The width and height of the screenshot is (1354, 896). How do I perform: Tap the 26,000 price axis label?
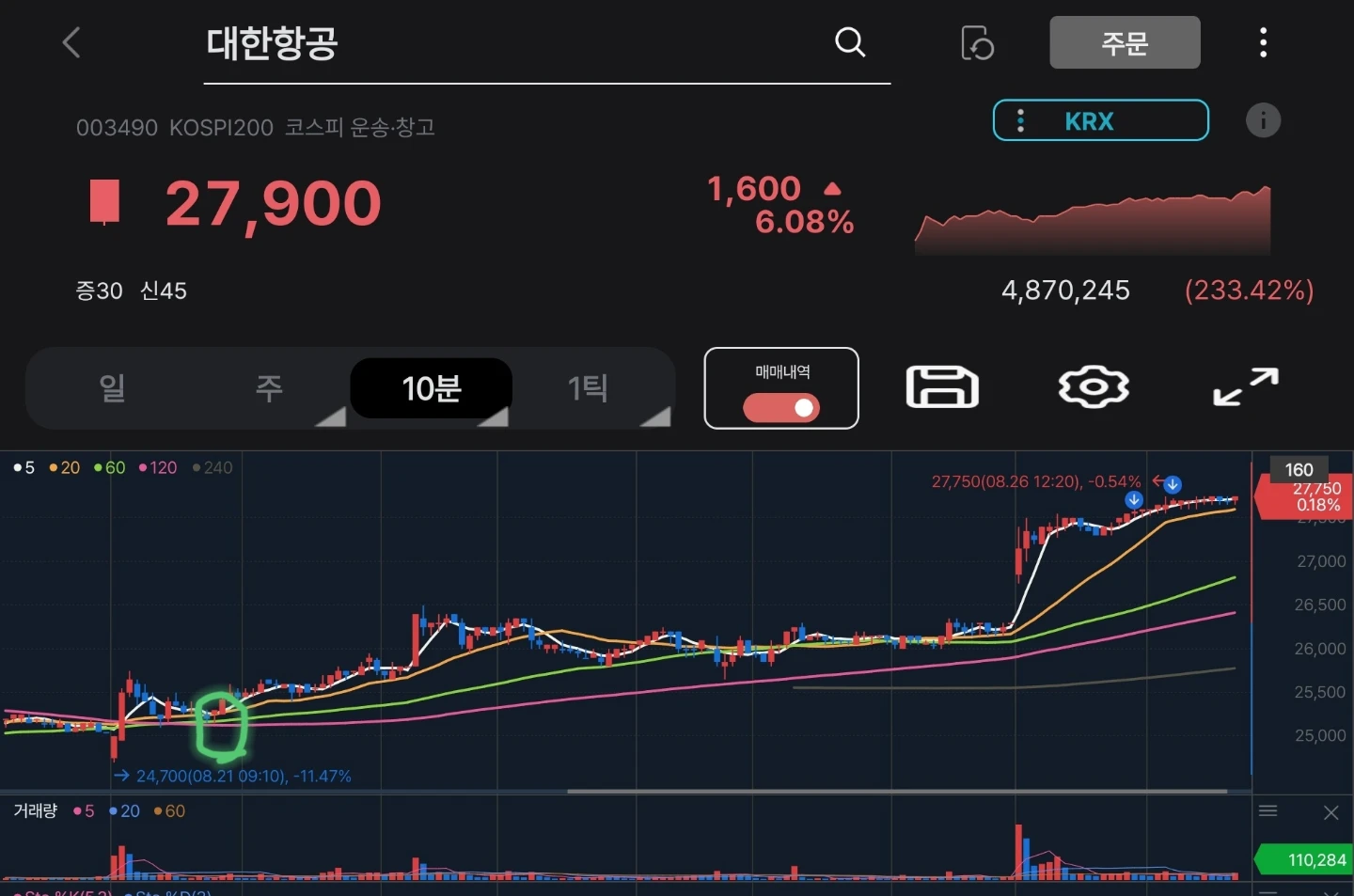click(1320, 649)
